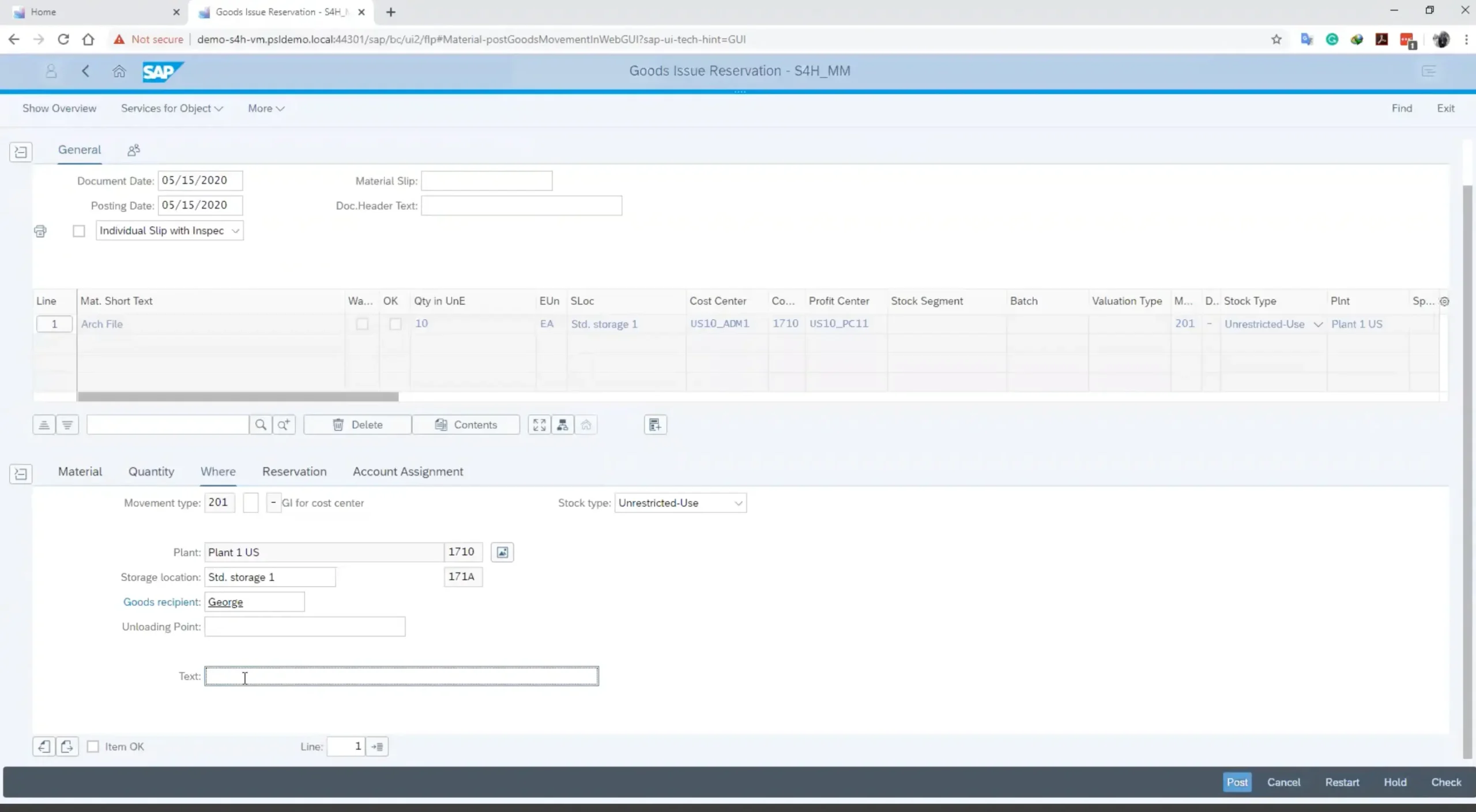The width and height of the screenshot is (1476, 812).
Task: Bookmark this page with star icon
Action: (x=1277, y=40)
